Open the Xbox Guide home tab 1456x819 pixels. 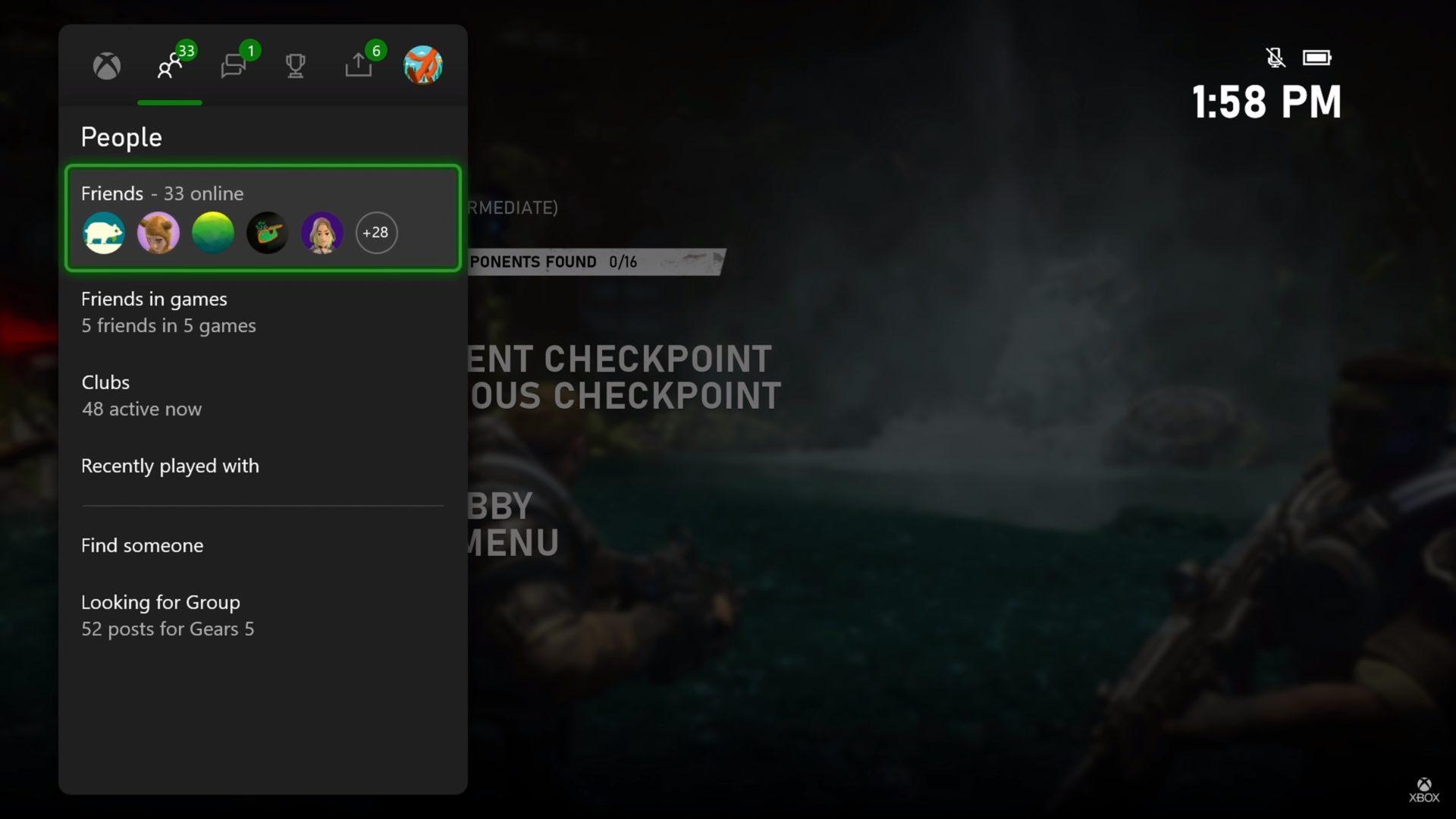(x=106, y=65)
